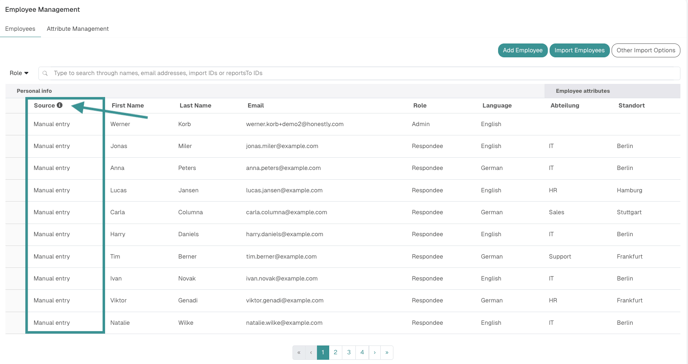Click first name Werner
The image size is (688, 364).
(120, 124)
